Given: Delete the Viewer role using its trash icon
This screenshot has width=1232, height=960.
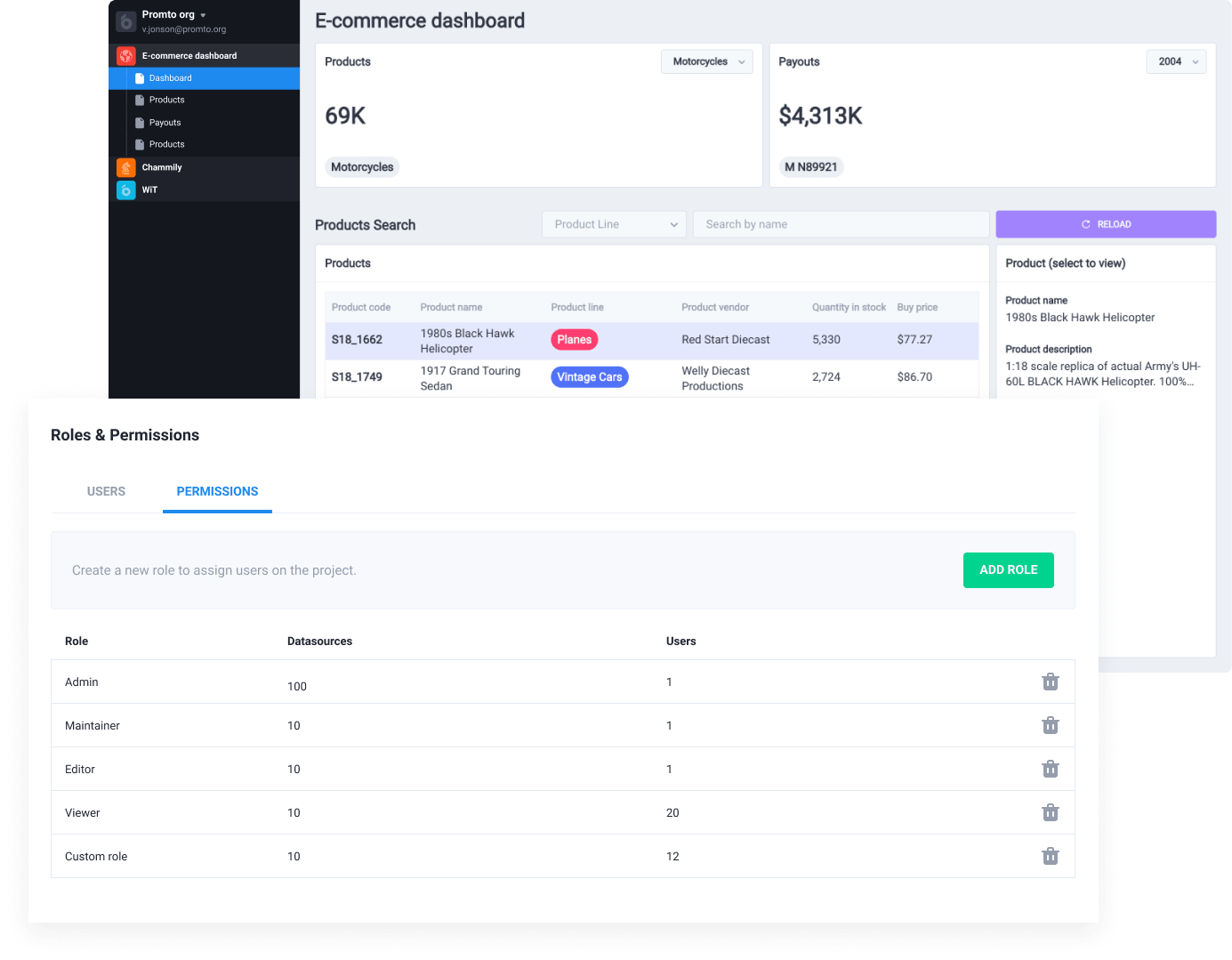Looking at the screenshot, I should pyautogui.click(x=1051, y=812).
